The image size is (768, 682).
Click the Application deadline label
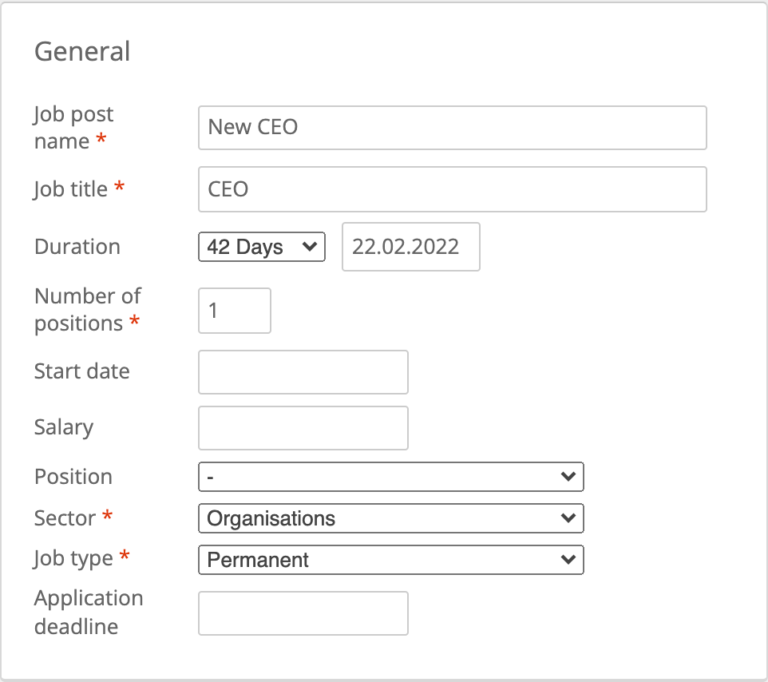88,612
